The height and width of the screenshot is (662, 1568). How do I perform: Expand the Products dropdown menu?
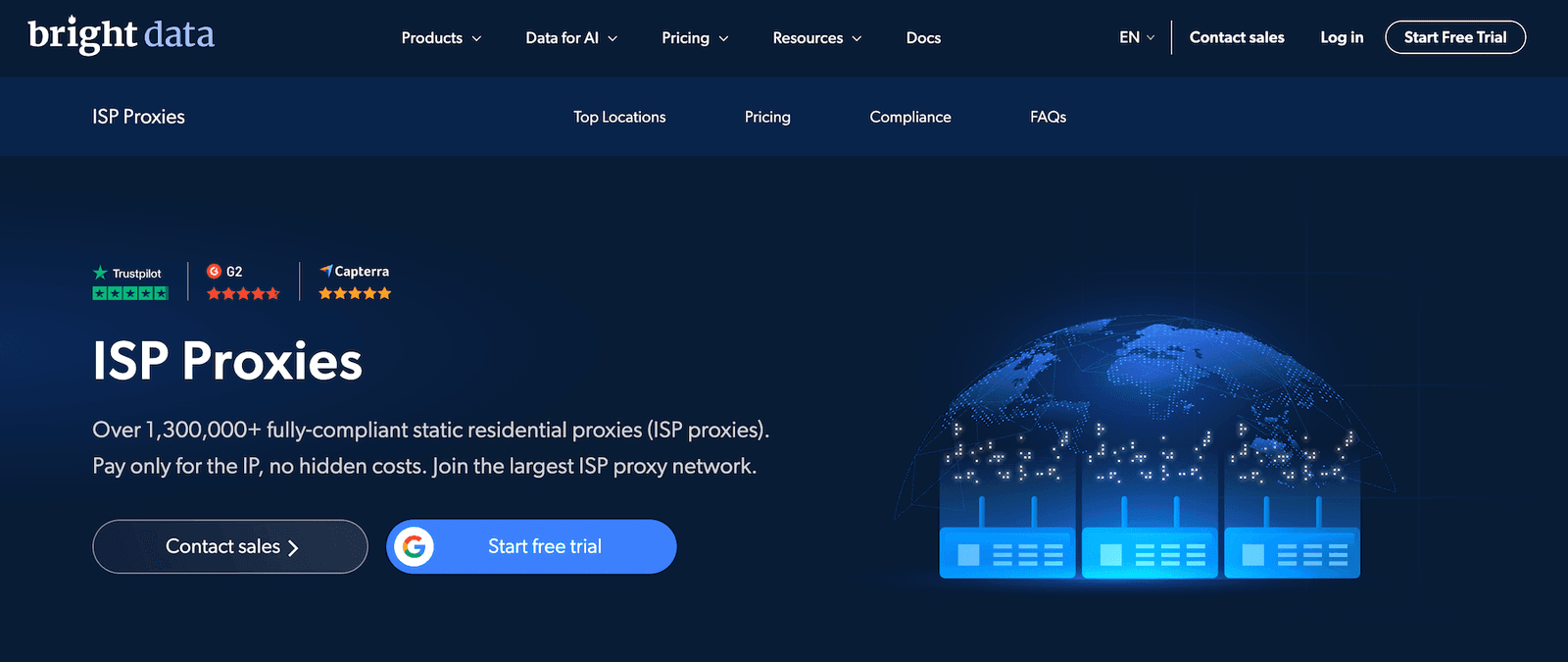coord(441,38)
